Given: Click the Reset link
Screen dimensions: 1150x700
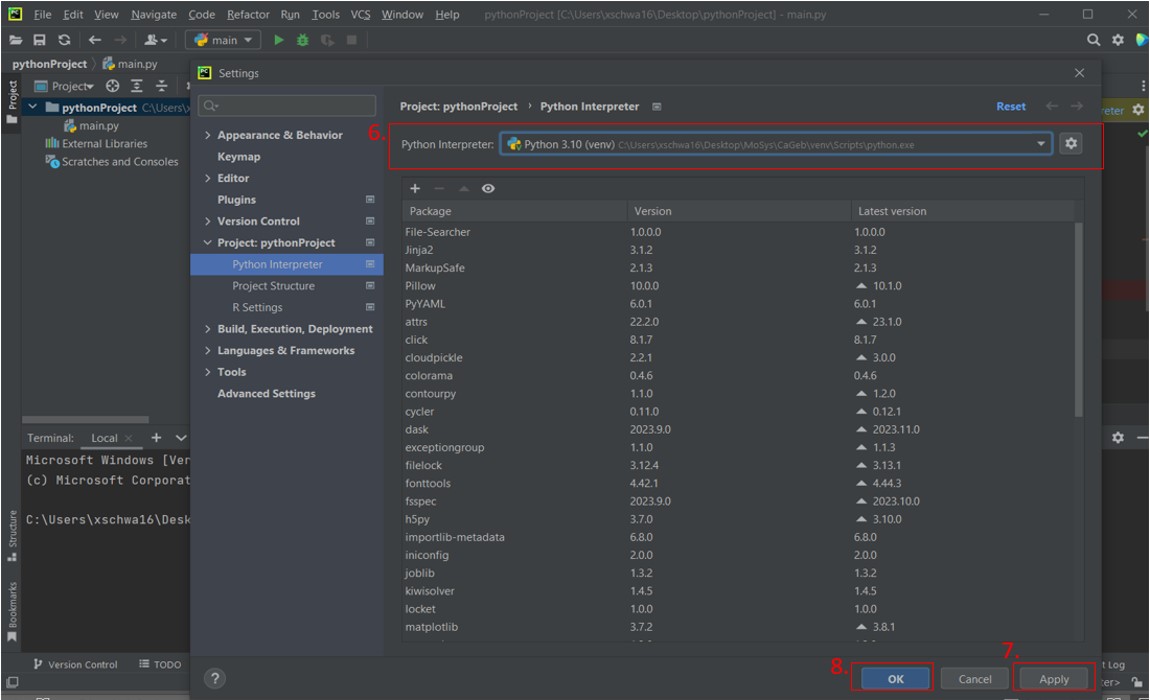Looking at the screenshot, I should (x=1011, y=106).
